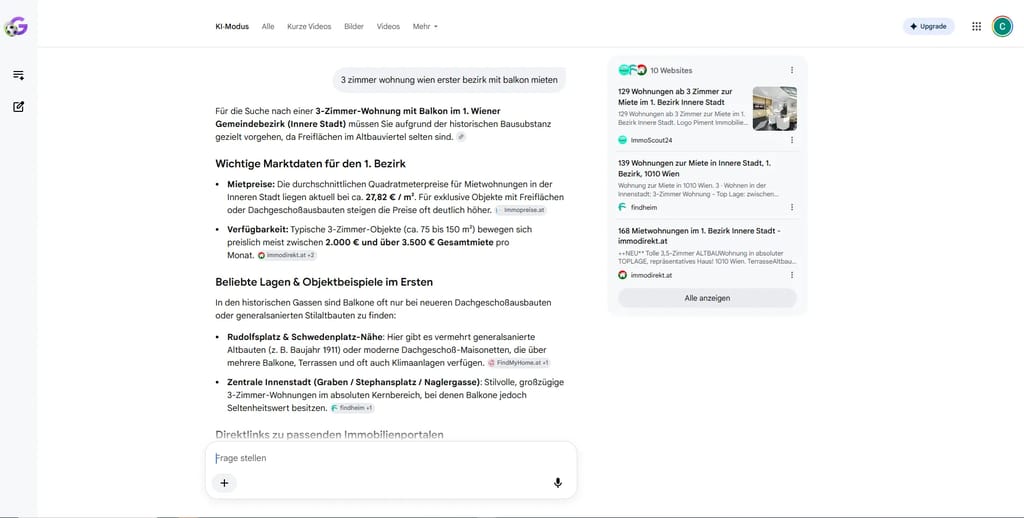Open the 139 Wohnungen zur Miete result

(x=694, y=168)
